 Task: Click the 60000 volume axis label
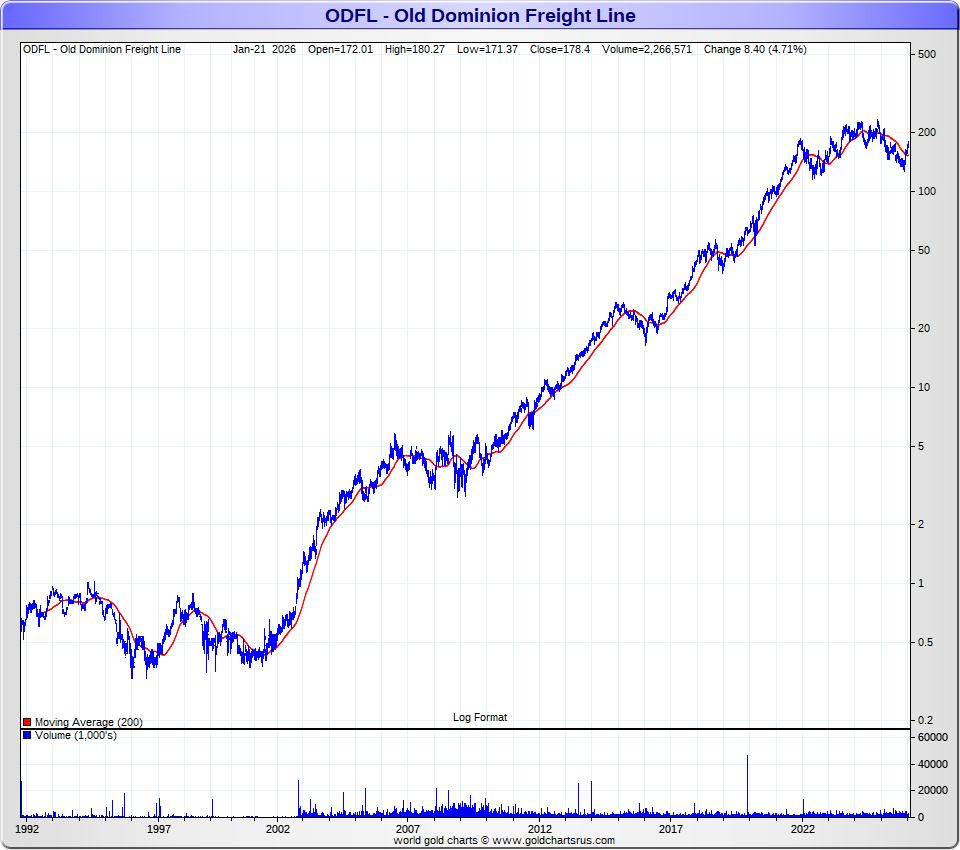931,737
